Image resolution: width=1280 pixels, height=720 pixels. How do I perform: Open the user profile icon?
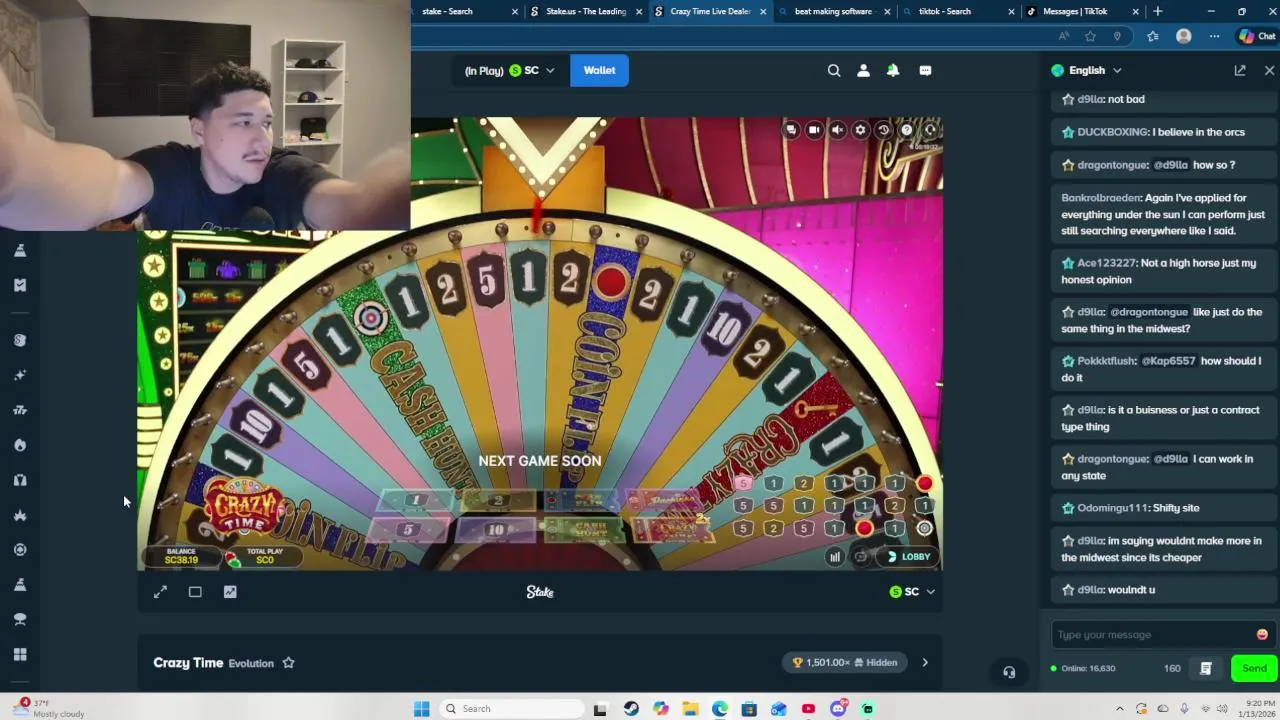[x=864, y=70]
